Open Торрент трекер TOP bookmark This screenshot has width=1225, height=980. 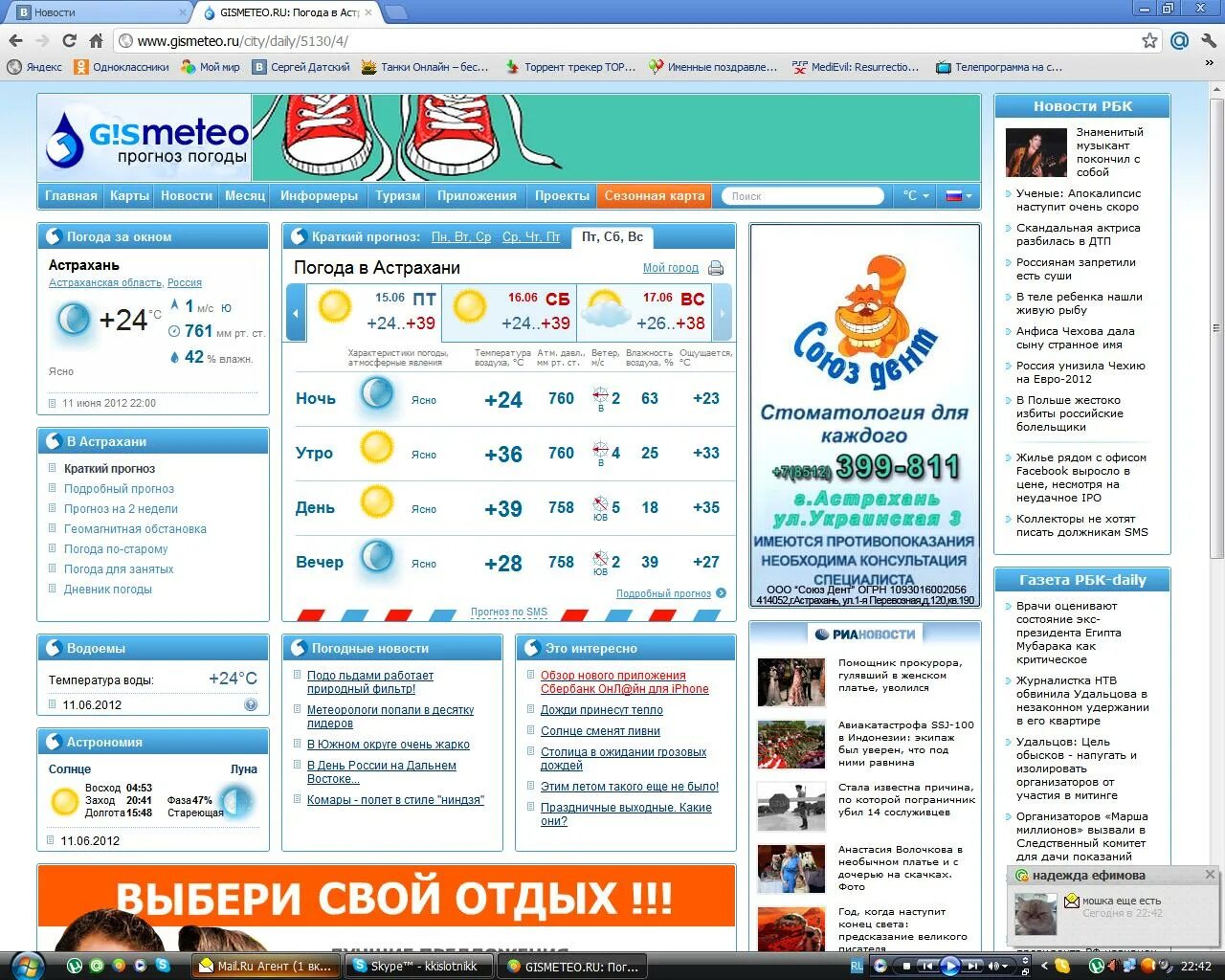[570, 67]
